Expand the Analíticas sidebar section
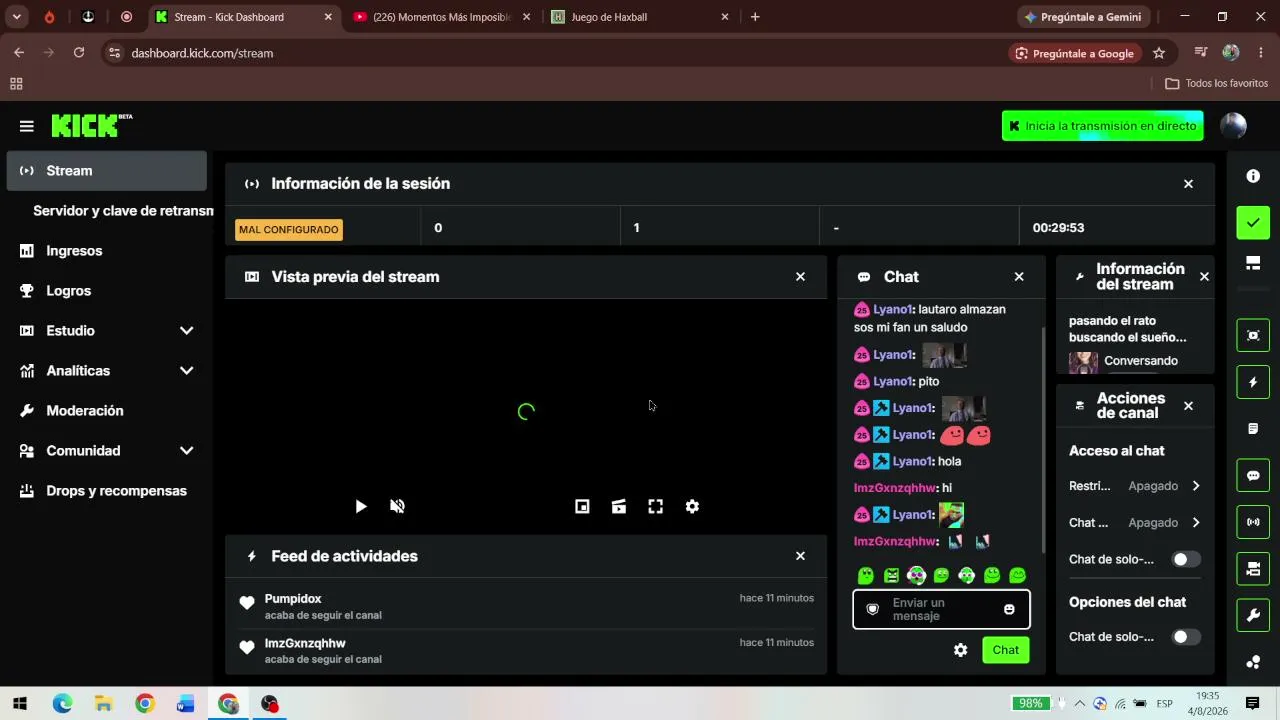1280x720 pixels. click(x=186, y=371)
